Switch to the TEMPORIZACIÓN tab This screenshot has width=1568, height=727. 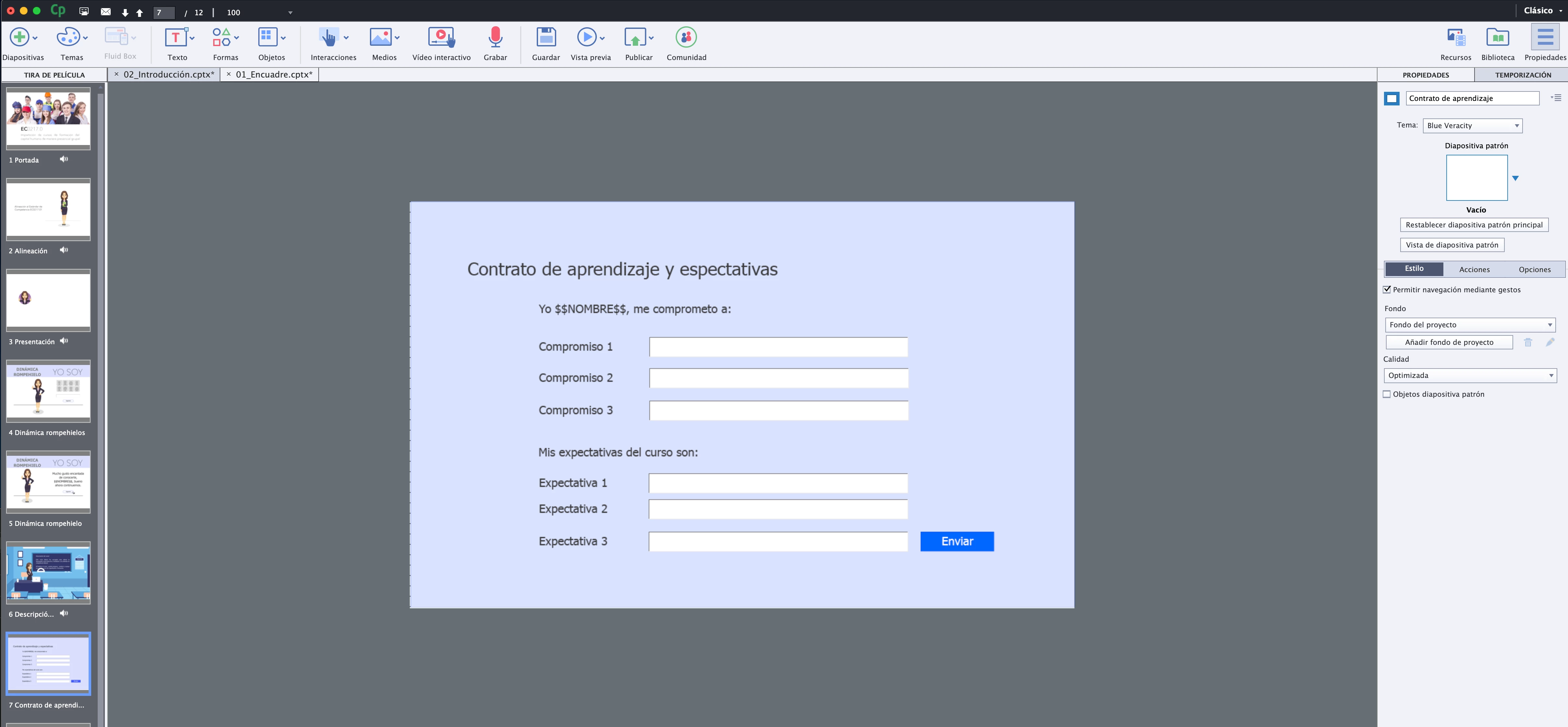tap(1522, 75)
